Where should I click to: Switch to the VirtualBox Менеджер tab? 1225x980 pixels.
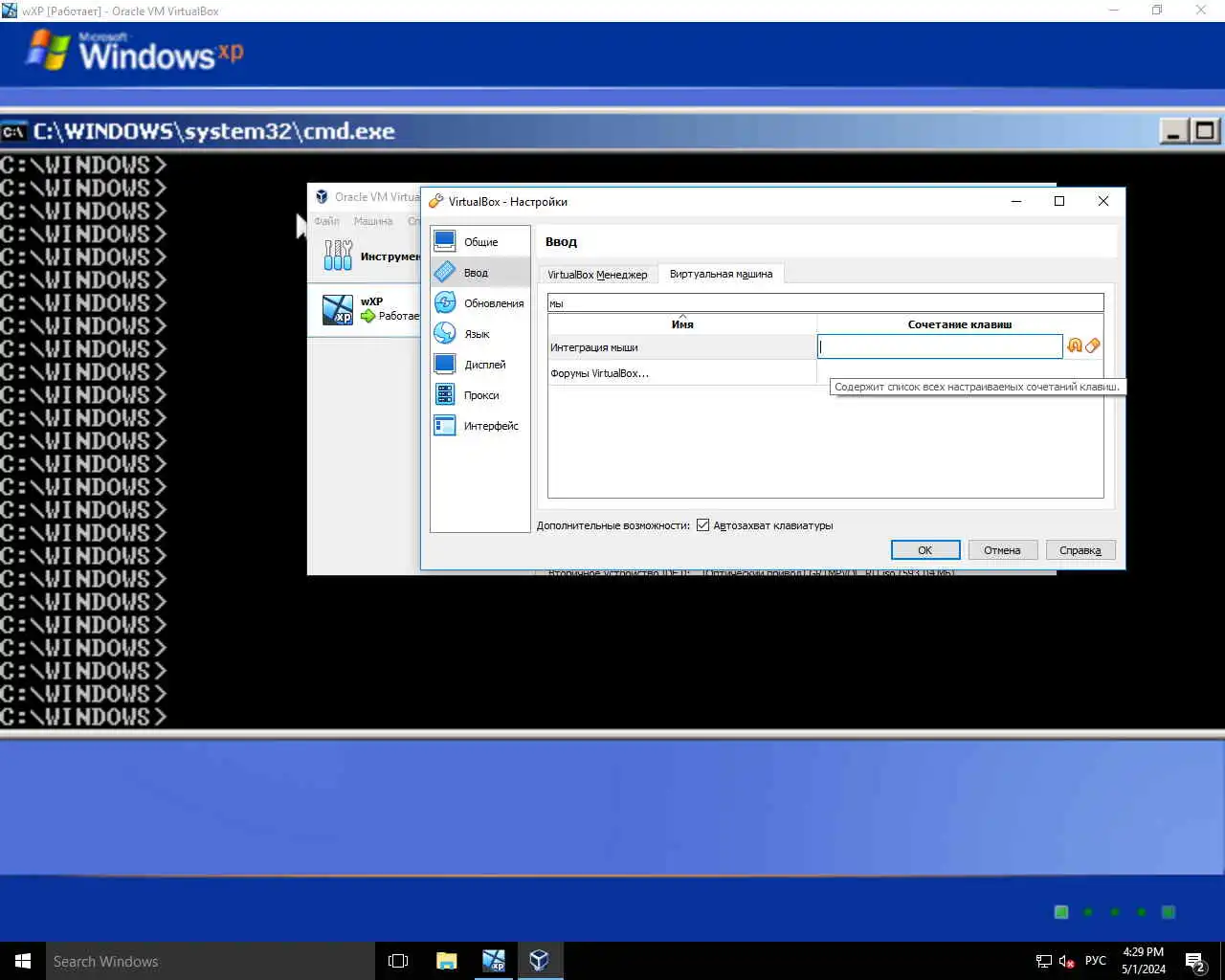pos(597,275)
